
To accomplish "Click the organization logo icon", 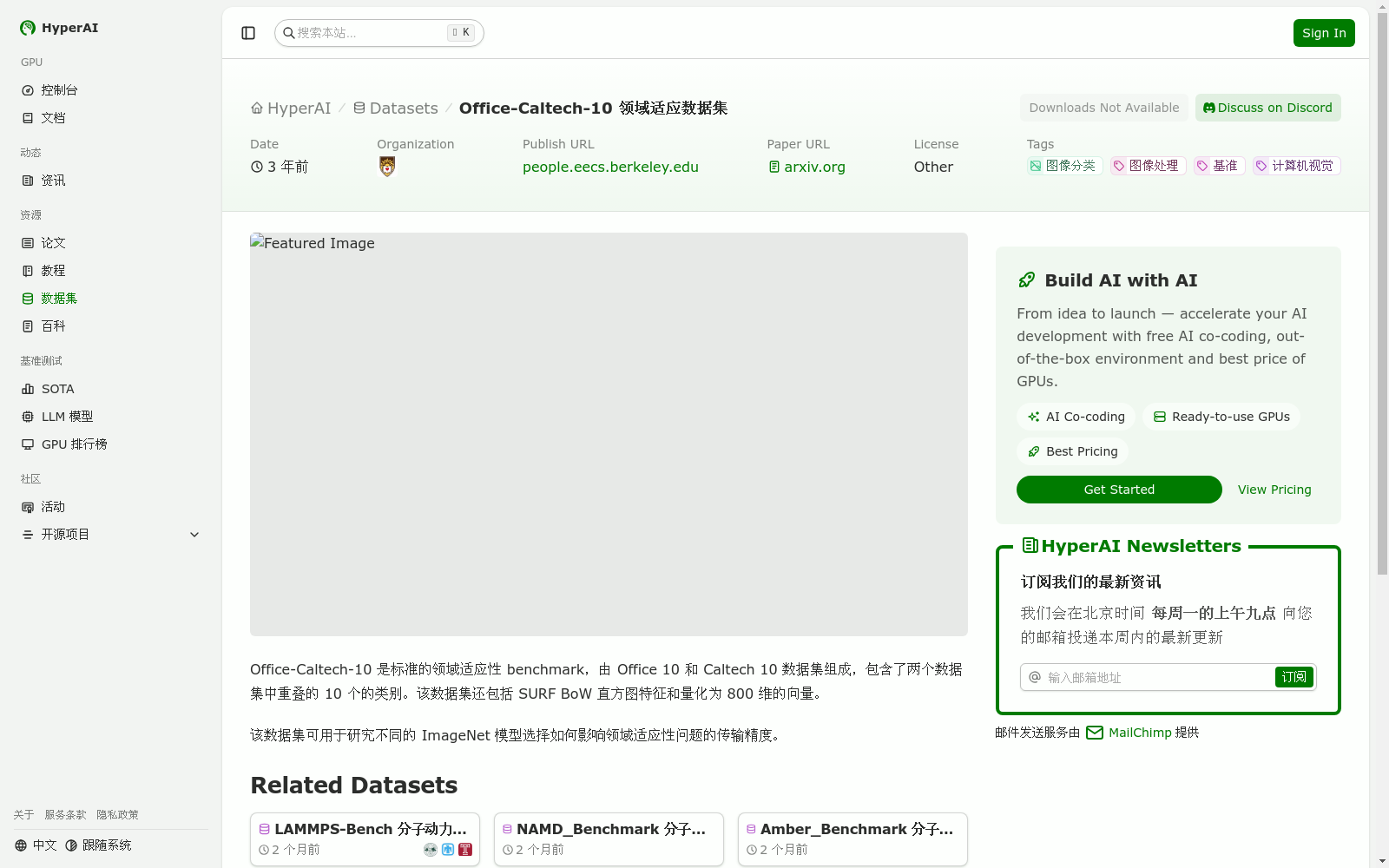I will pyautogui.click(x=387, y=167).
